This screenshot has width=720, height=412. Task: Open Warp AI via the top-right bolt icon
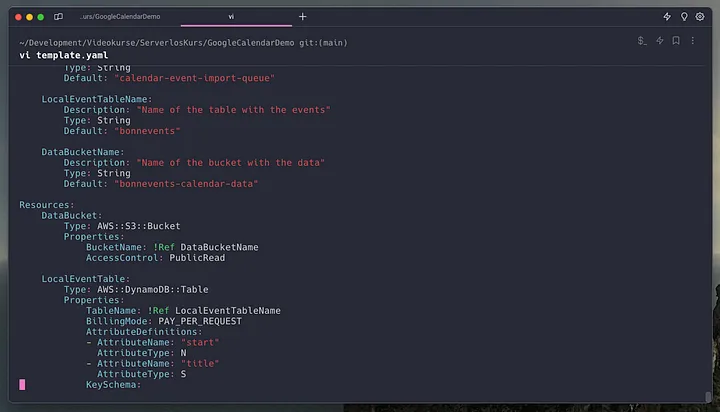point(667,17)
